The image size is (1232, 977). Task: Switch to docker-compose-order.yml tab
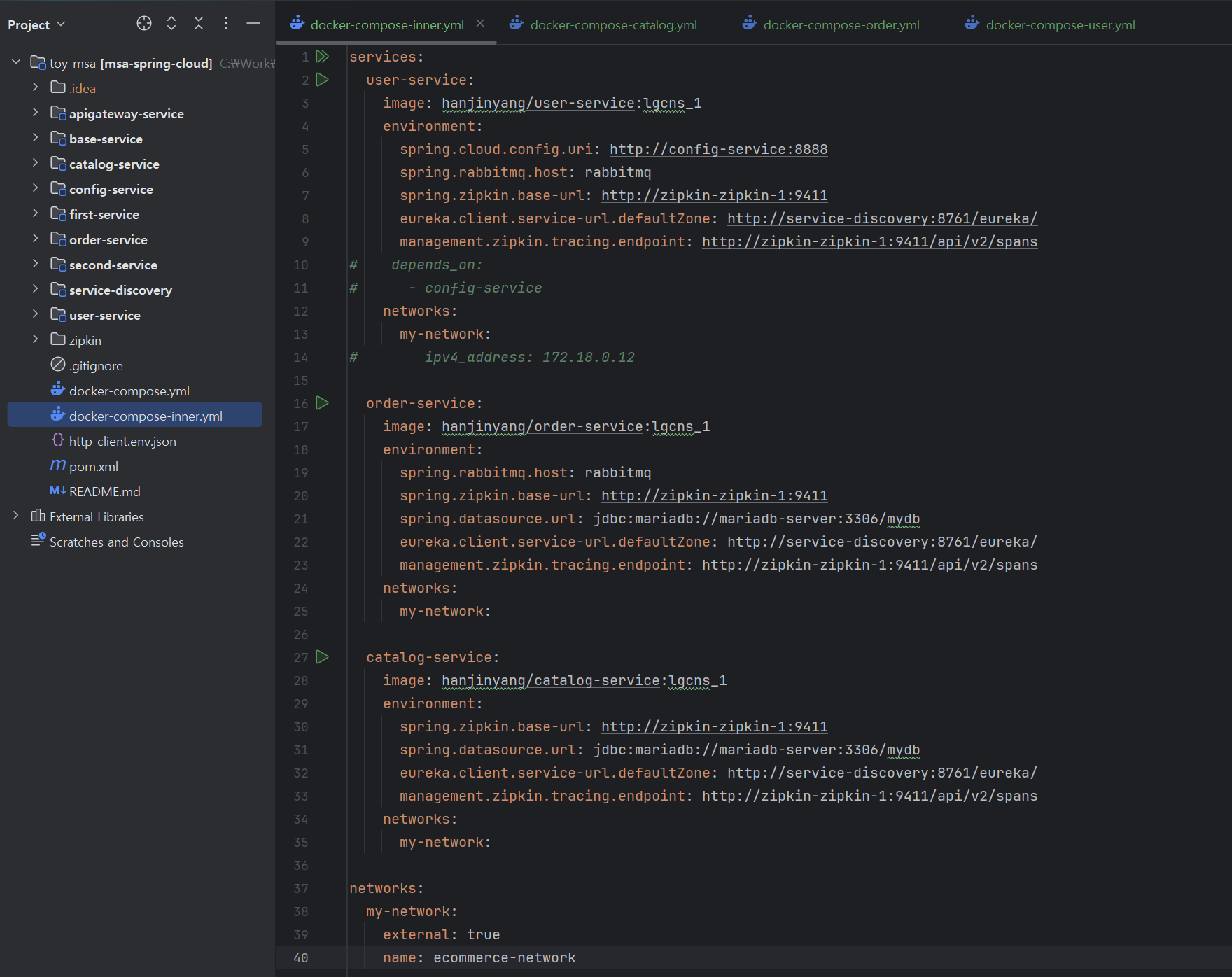841,25
